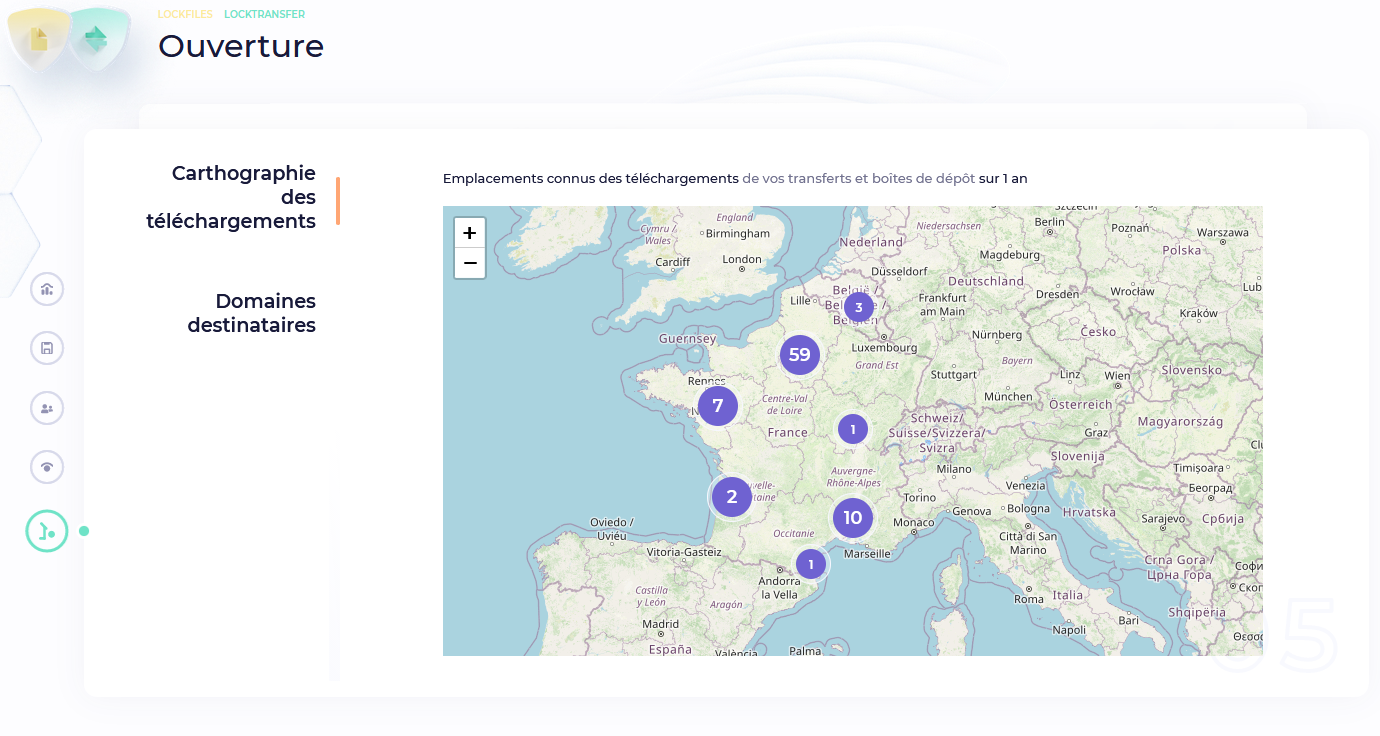This screenshot has height=736, width=1380.
Task: Click the LOCKFILES text link
Action: [185, 15]
